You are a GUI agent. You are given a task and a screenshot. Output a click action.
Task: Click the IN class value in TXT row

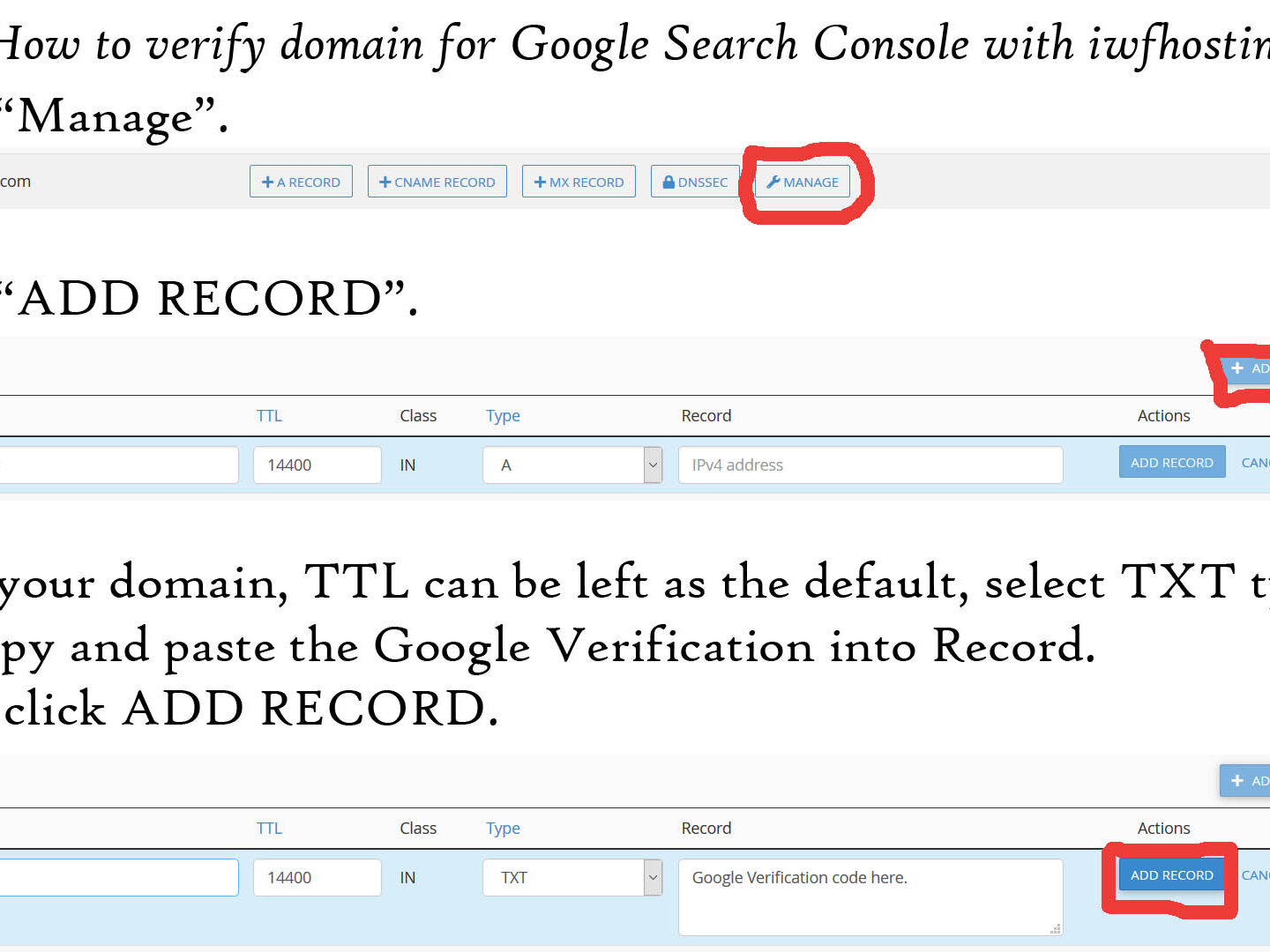407,877
